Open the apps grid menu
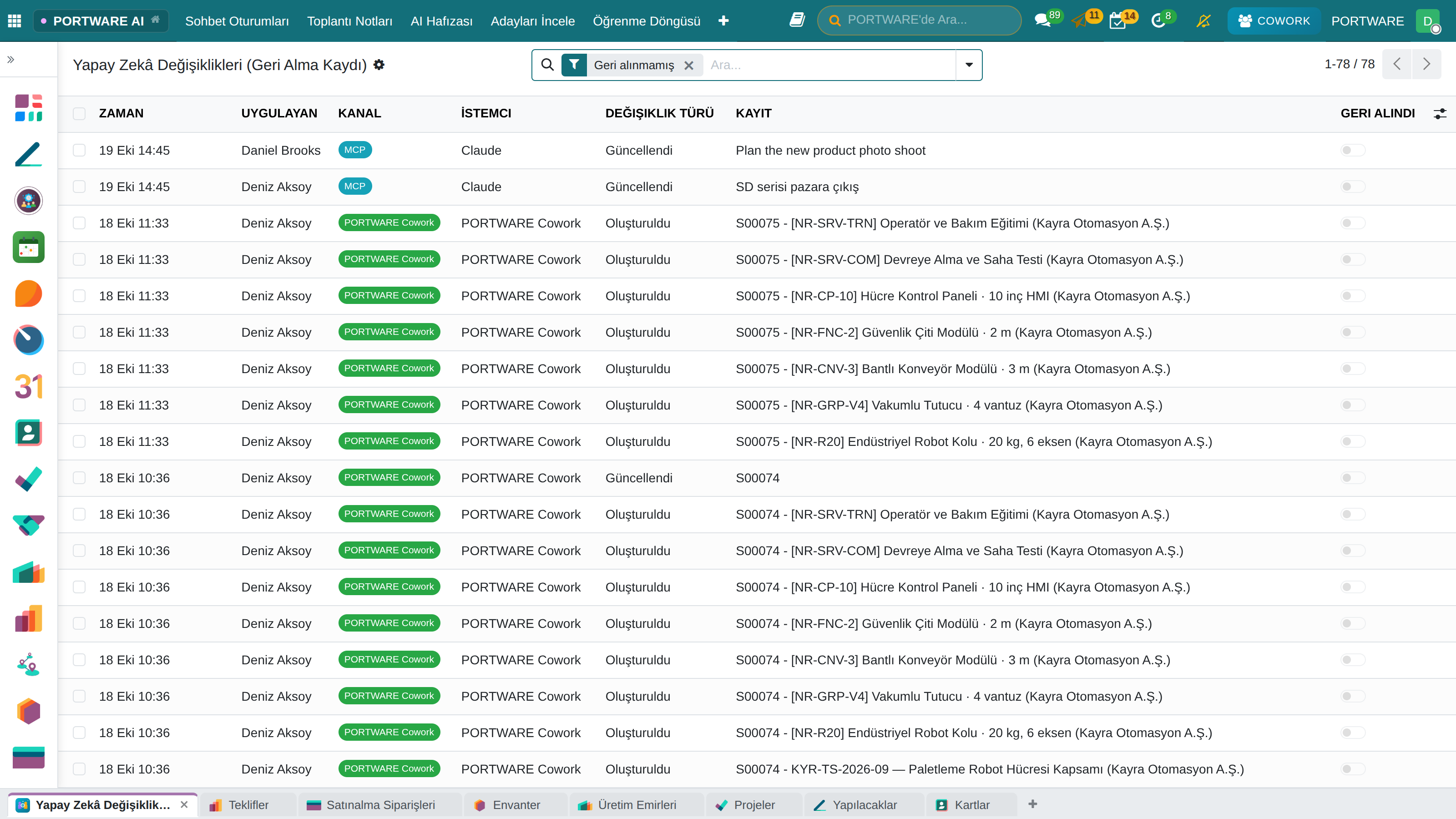The height and width of the screenshot is (819, 1456). [x=15, y=21]
